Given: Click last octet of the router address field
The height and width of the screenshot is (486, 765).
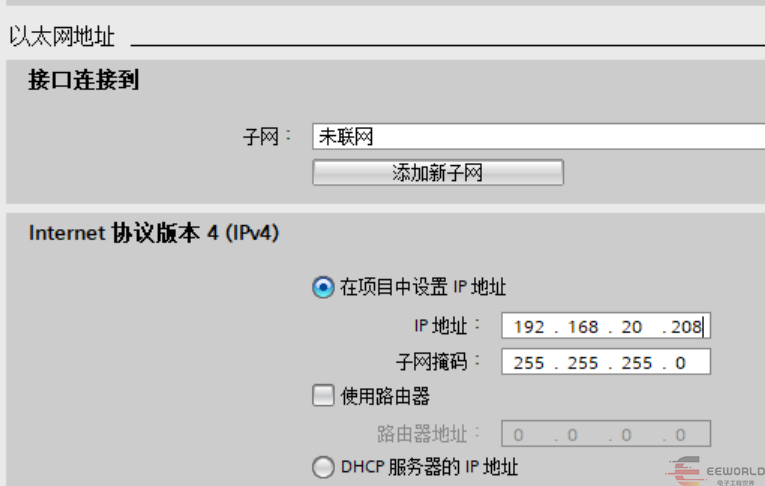Looking at the screenshot, I should coord(680,434).
